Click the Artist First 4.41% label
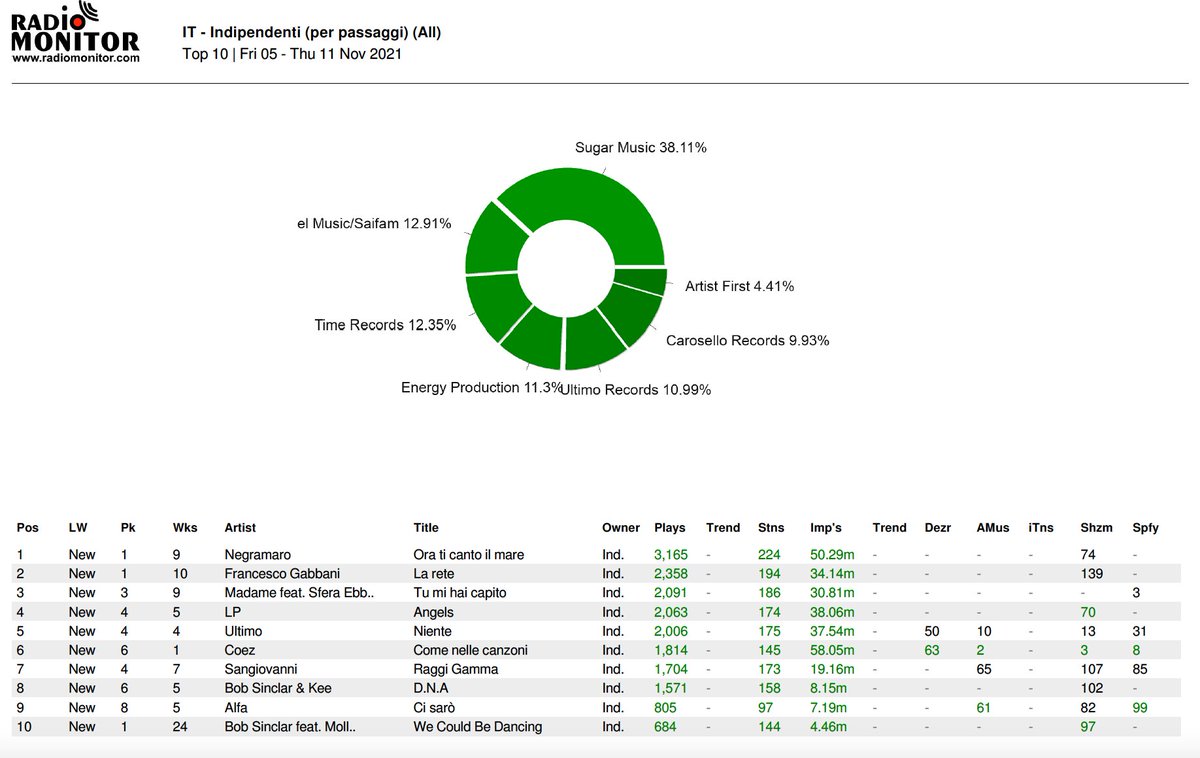Viewport: 1200px width, 758px height. 739,286
